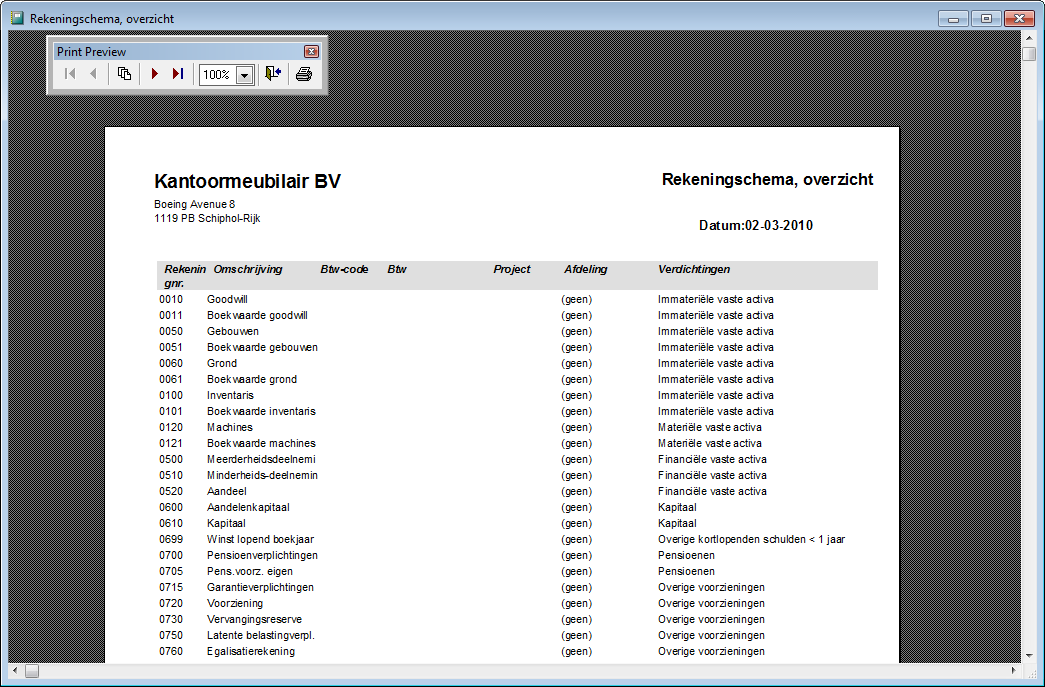The image size is (1045, 687).
Task: Click the 'Project' column header
Action: [x=512, y=269]
